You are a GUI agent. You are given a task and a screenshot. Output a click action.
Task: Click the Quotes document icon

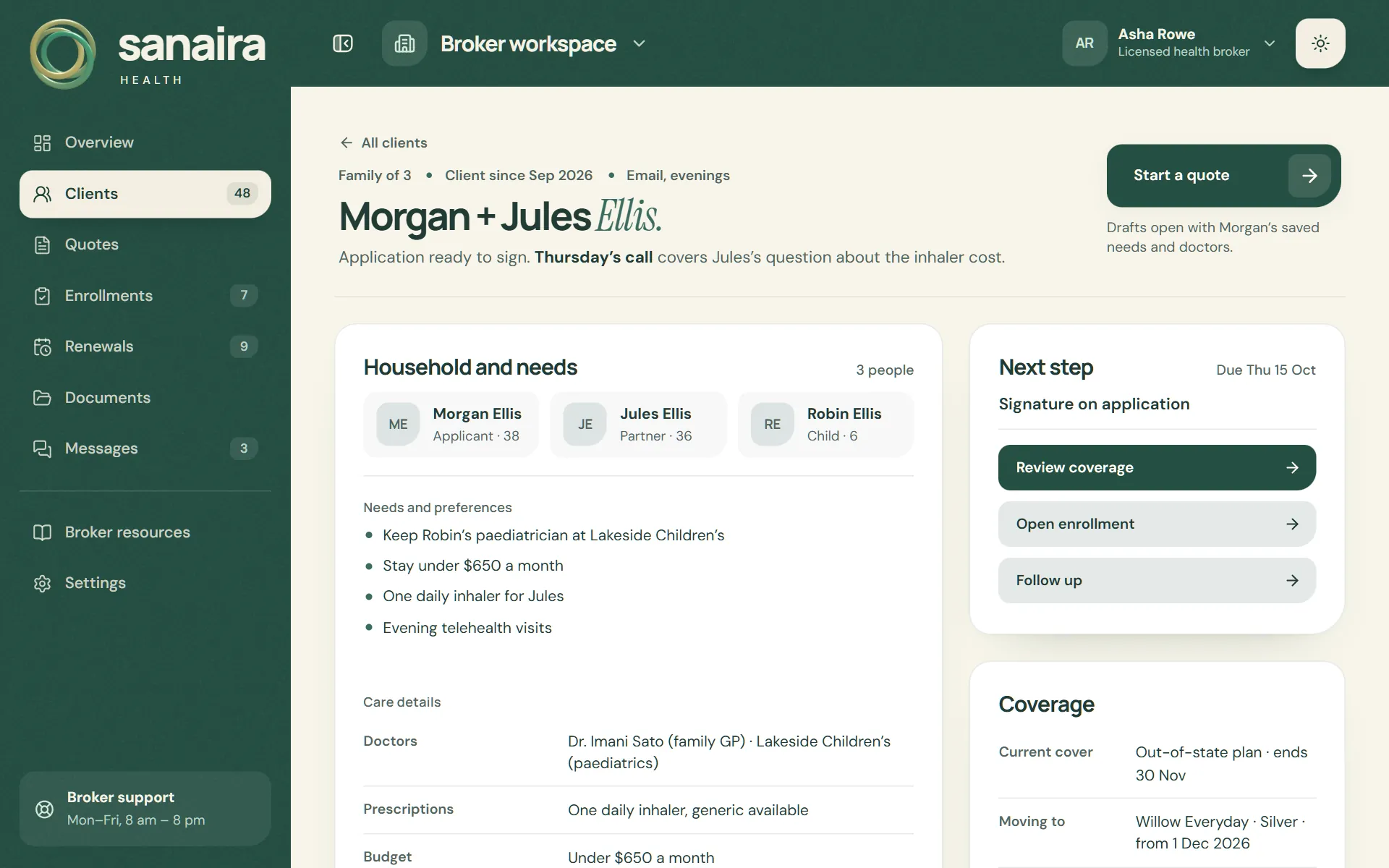pyautogui.click(x=43, y=244)
